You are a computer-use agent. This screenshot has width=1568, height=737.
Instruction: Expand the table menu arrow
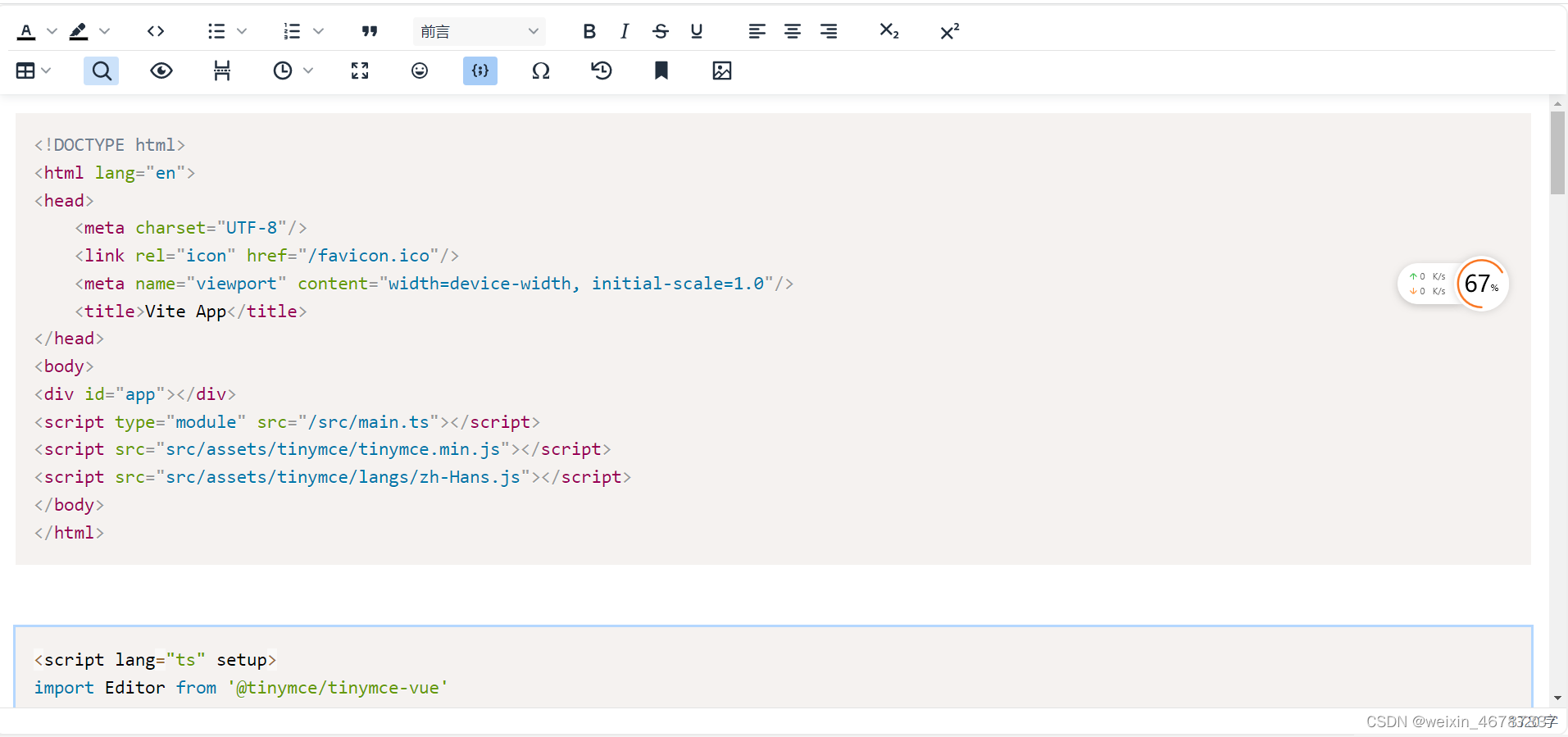click(x=46, y=71)
